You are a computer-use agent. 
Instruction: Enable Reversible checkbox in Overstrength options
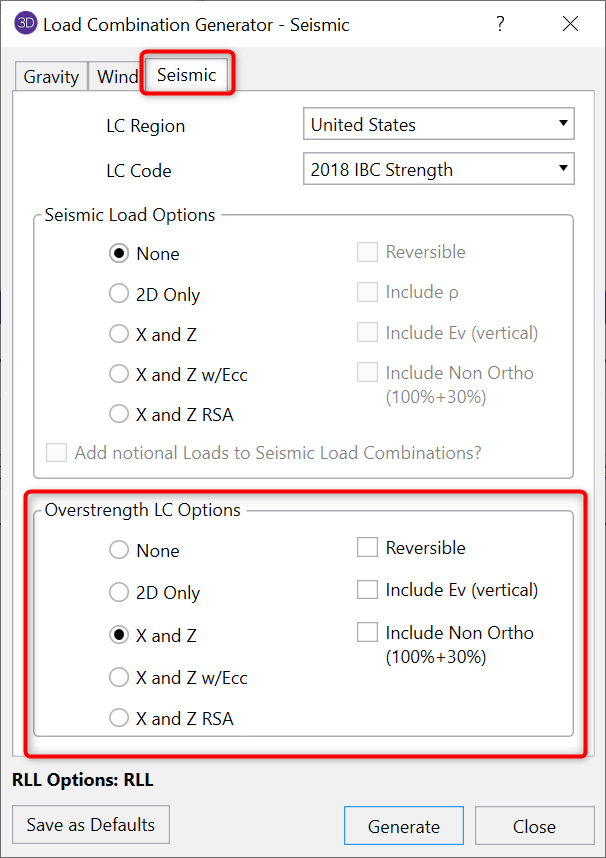[367, 548]
